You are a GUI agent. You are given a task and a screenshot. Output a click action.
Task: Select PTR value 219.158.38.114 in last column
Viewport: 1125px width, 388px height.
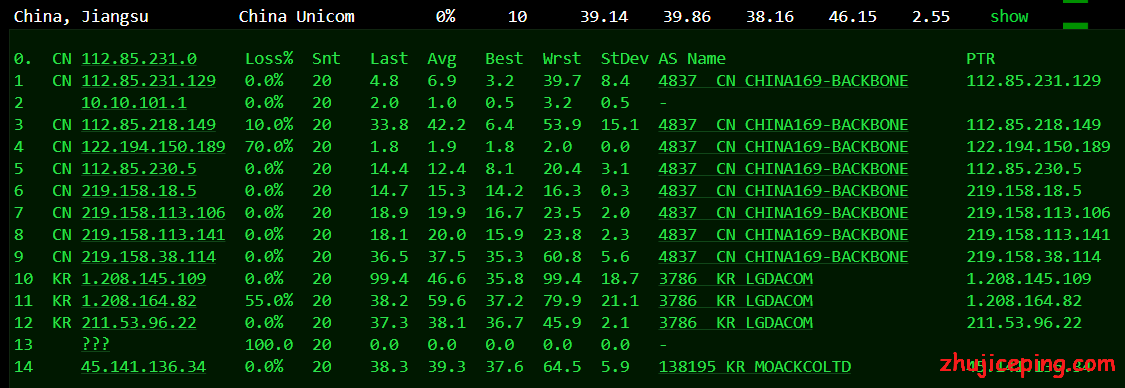(1033, 257)
